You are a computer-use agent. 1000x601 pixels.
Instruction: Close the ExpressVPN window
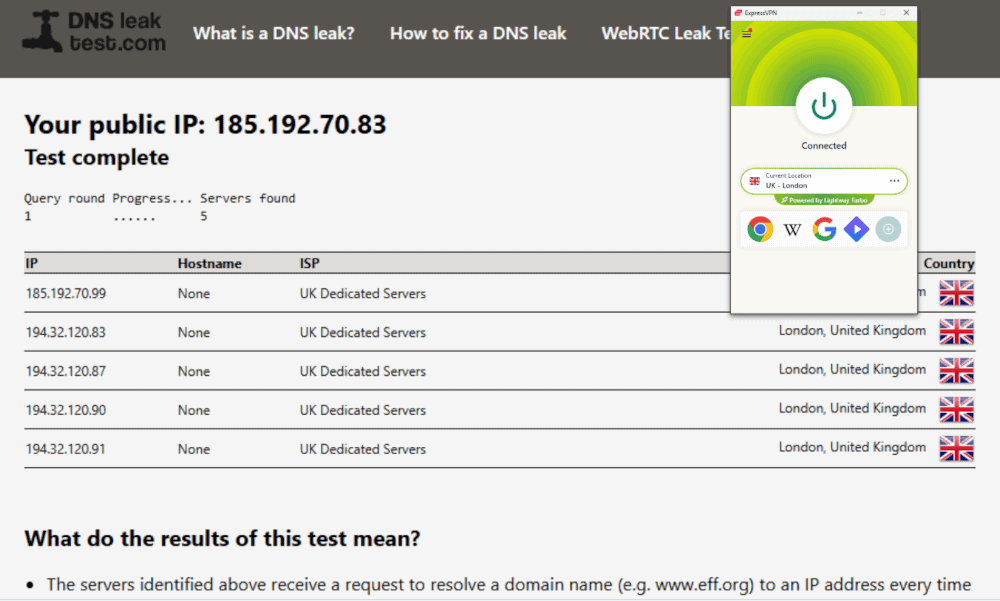pyautogui.click(x=906, y=12)
